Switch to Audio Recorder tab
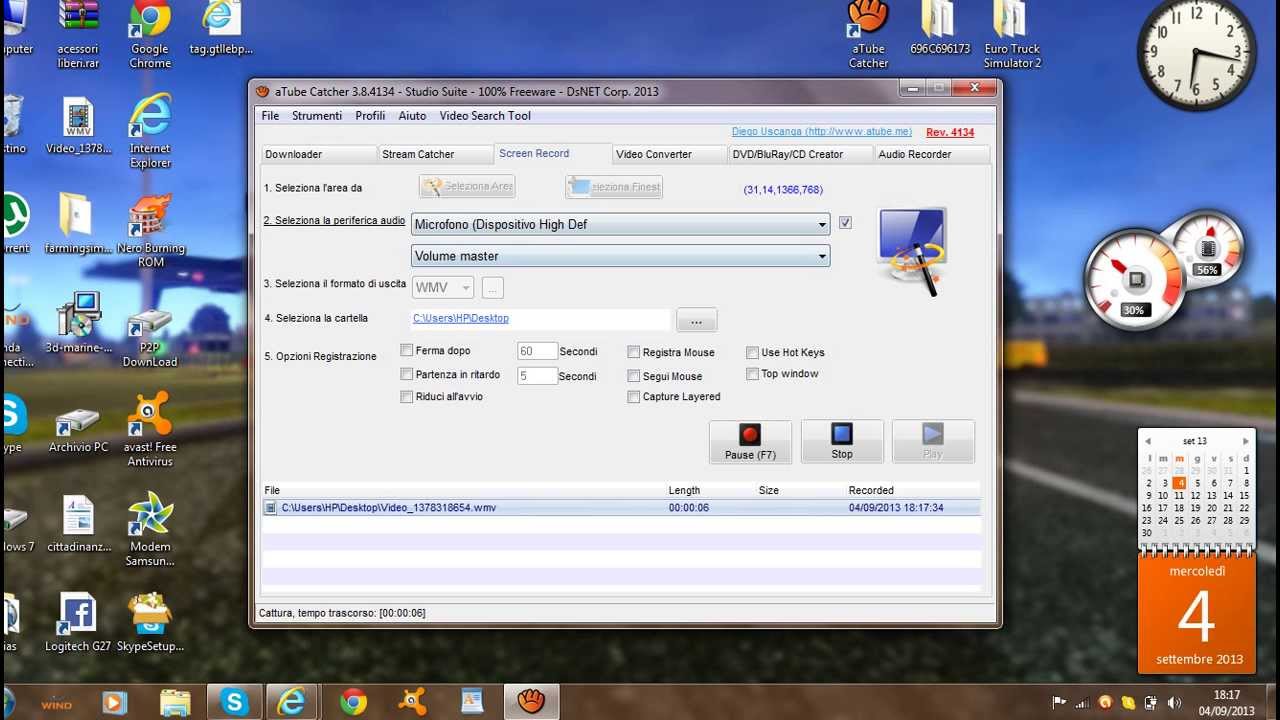Screen dimensions: 1280x720 tap(930, 154)
